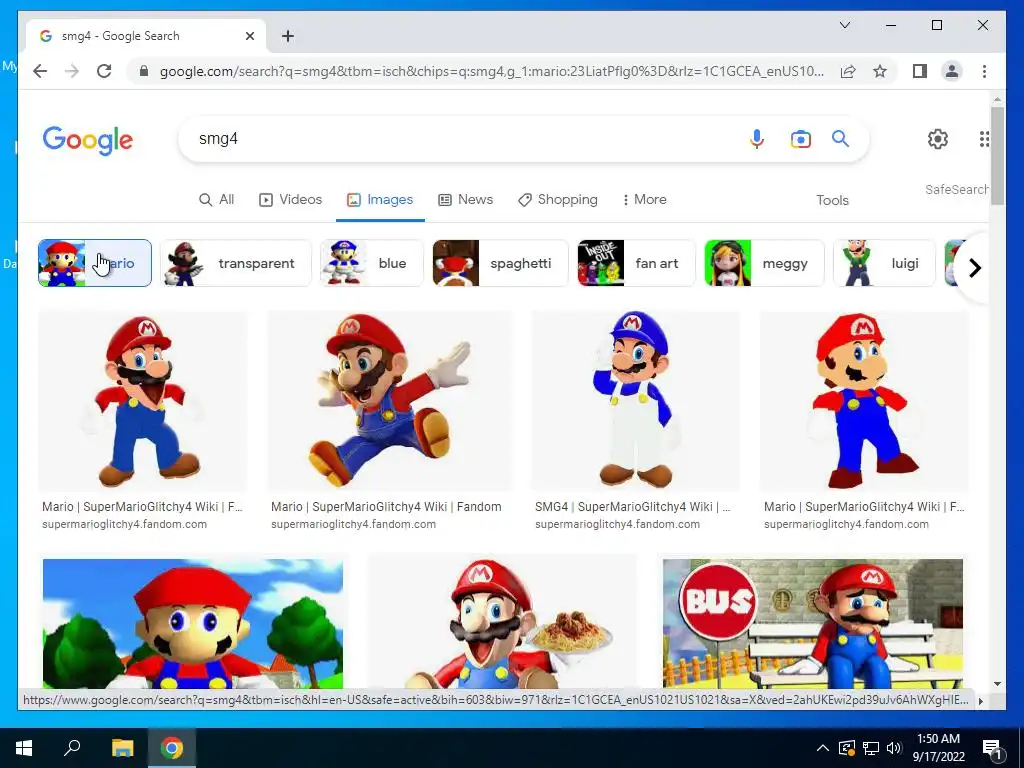This screenshot has width=1024, height=768.
Task: Open the Chrome profile avatar
Action: point(952,71)
